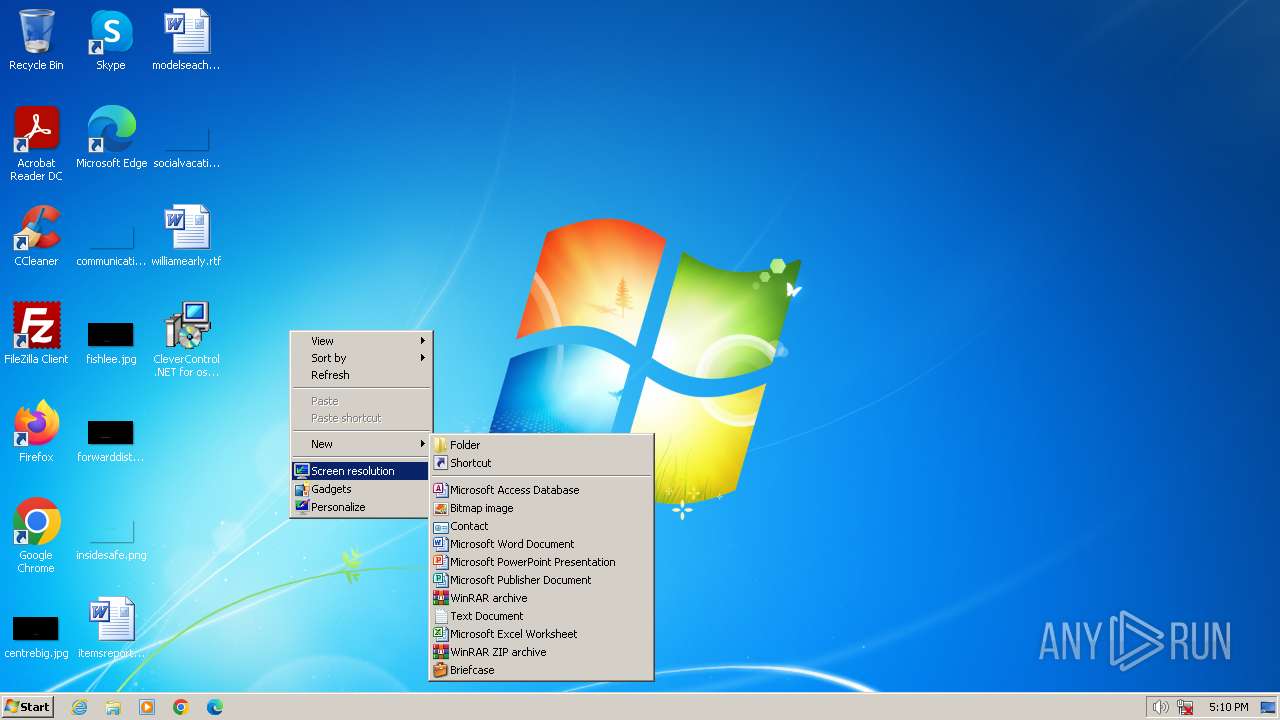
Task: Select the CleverControl .NET installer icon
Action: click(186, 340)
